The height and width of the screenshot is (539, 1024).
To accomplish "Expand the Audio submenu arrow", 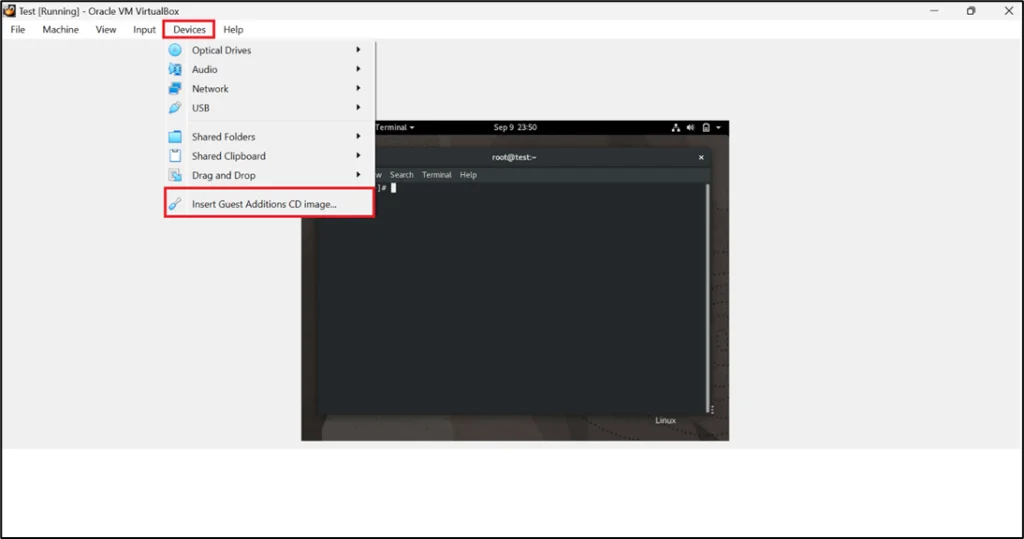I will coord(358,69).
